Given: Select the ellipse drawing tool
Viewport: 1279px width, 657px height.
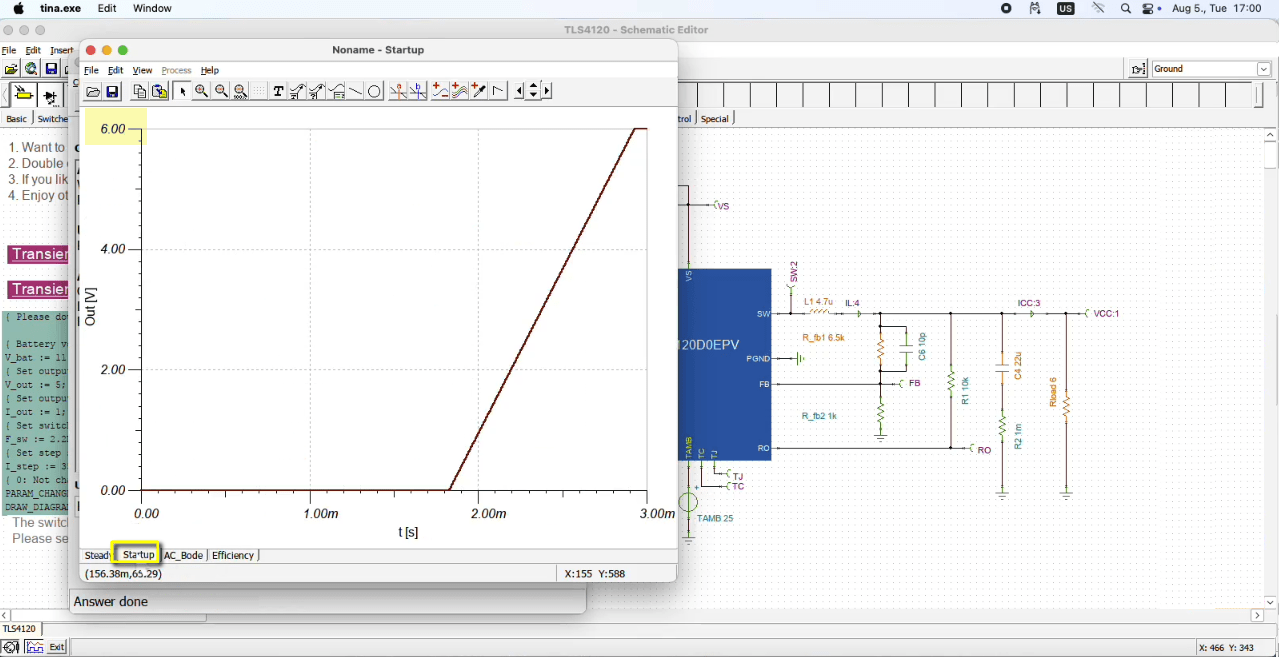Looking at the screenshot, I should coord(374,91).
